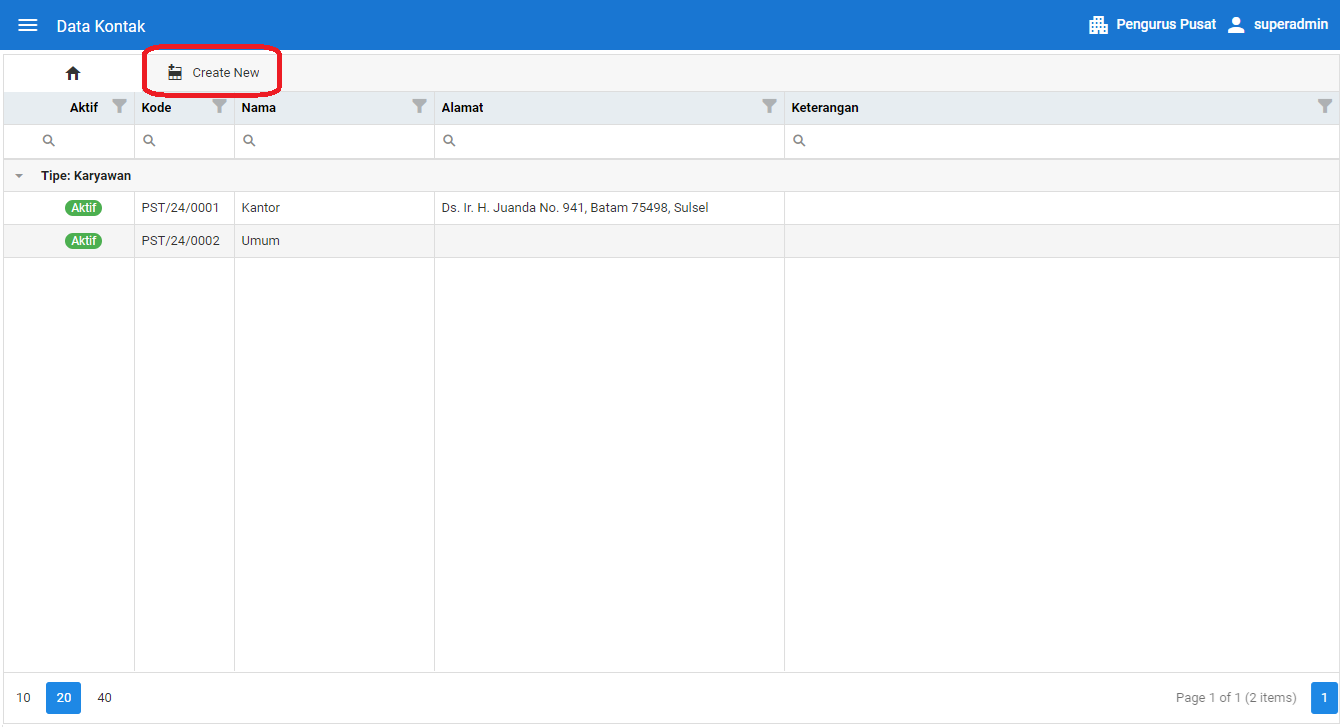Click the home icon in the toolbar

coord(73,73)
